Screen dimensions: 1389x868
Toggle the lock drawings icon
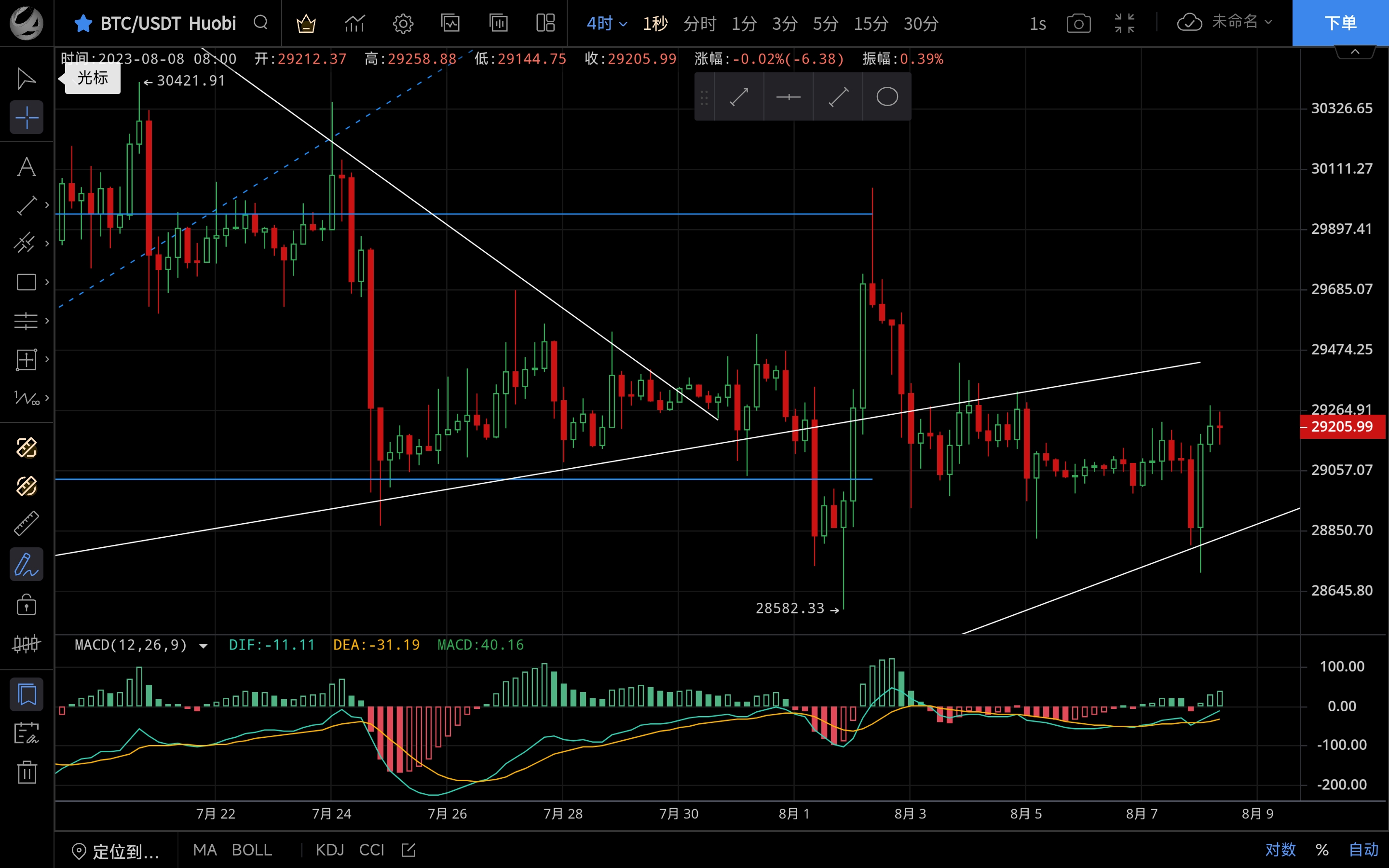(27, 605)
